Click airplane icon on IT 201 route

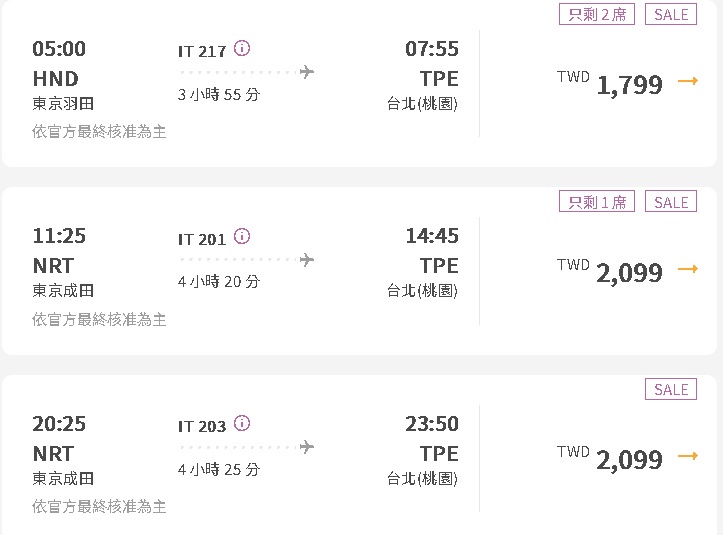tap(306, 260)
